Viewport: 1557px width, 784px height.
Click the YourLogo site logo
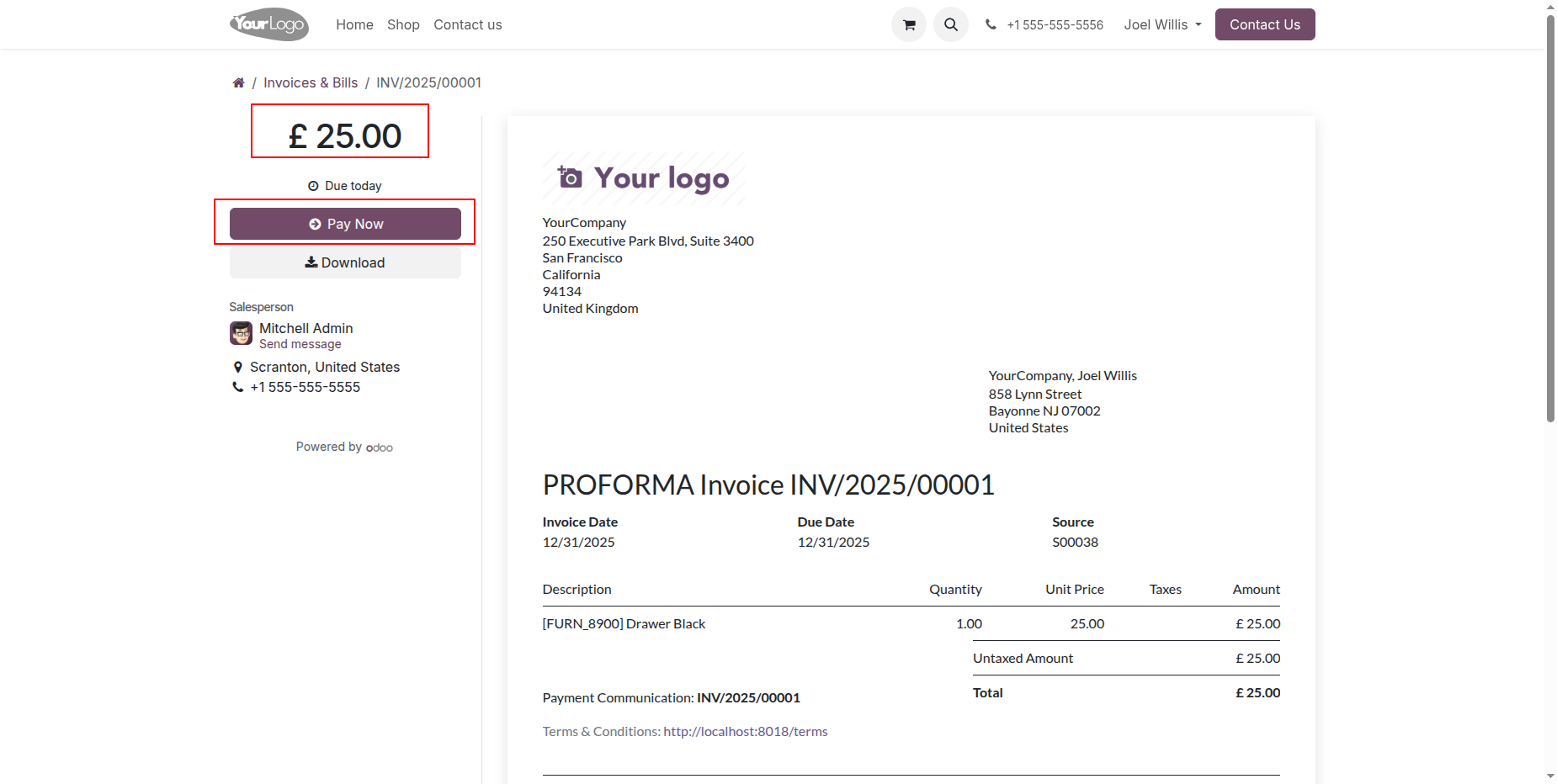coord(269,24)
